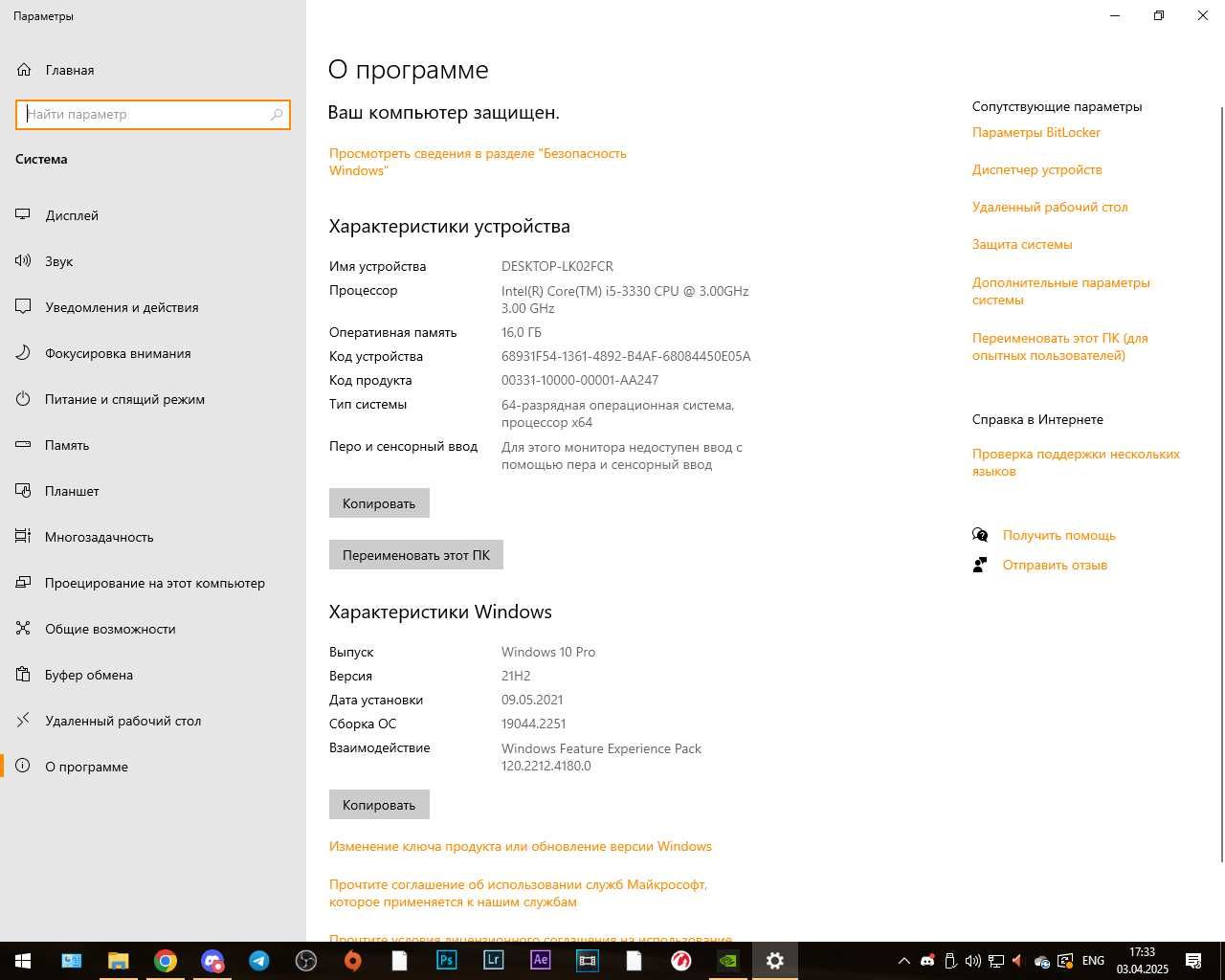Viewport: 1225px width, 980px height.
Task: Copy device specs with first Копировать button
Action: 379,503
